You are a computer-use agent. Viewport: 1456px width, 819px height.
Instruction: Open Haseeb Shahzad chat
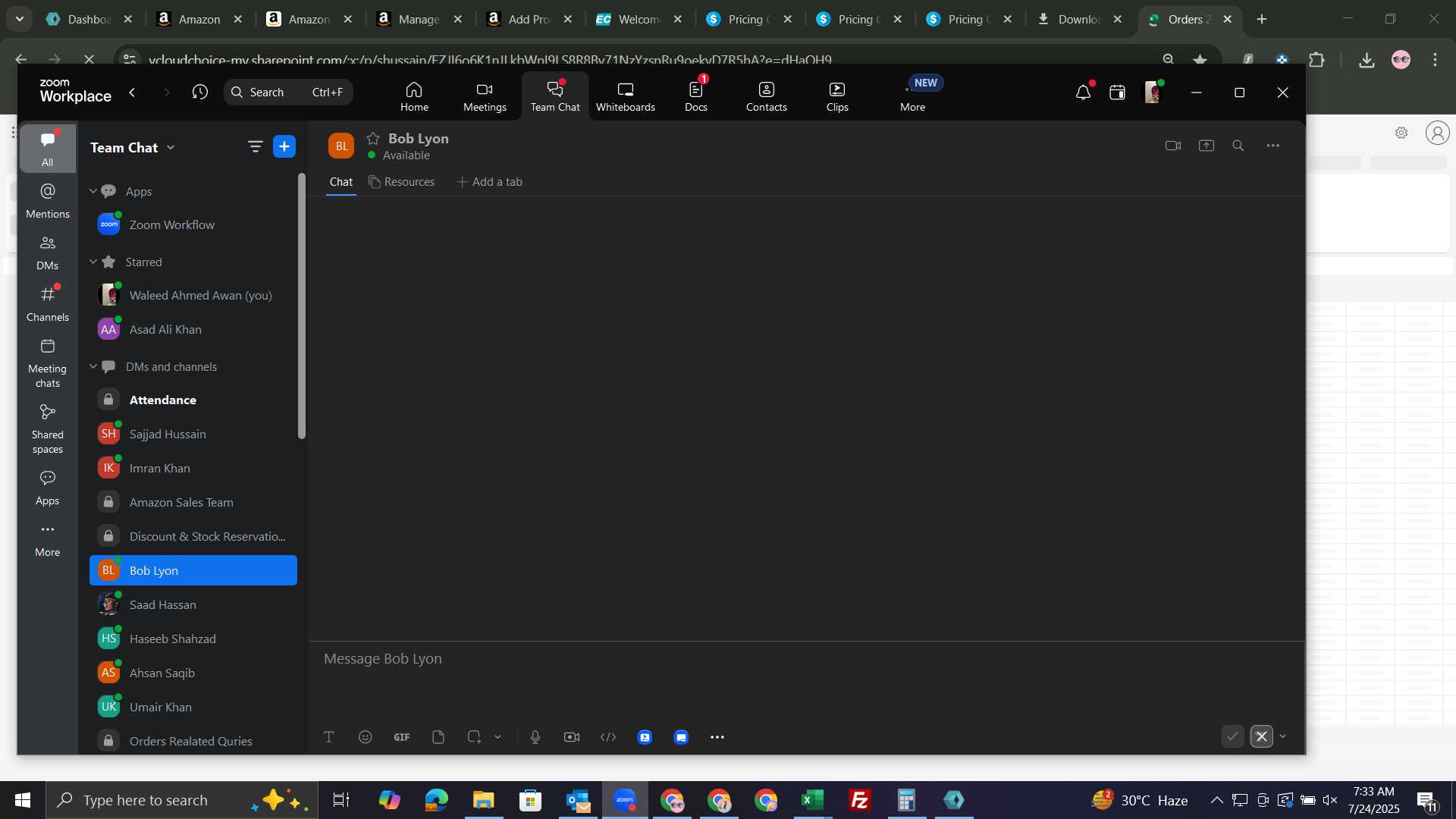[x=193, y=639]
